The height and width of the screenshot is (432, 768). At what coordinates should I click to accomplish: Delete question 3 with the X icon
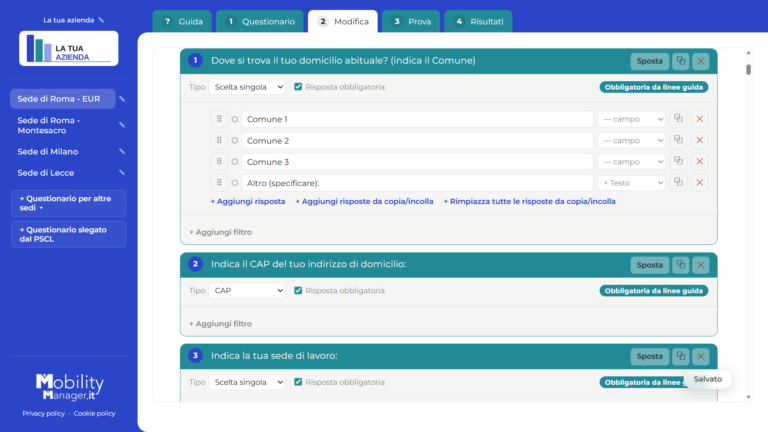[701, 357]
